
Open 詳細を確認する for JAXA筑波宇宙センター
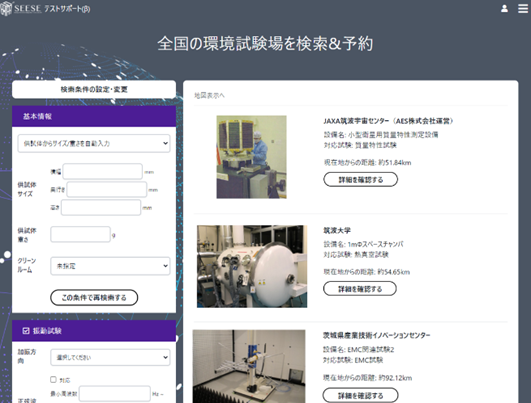pyautogui.click(x=361, y=179)
